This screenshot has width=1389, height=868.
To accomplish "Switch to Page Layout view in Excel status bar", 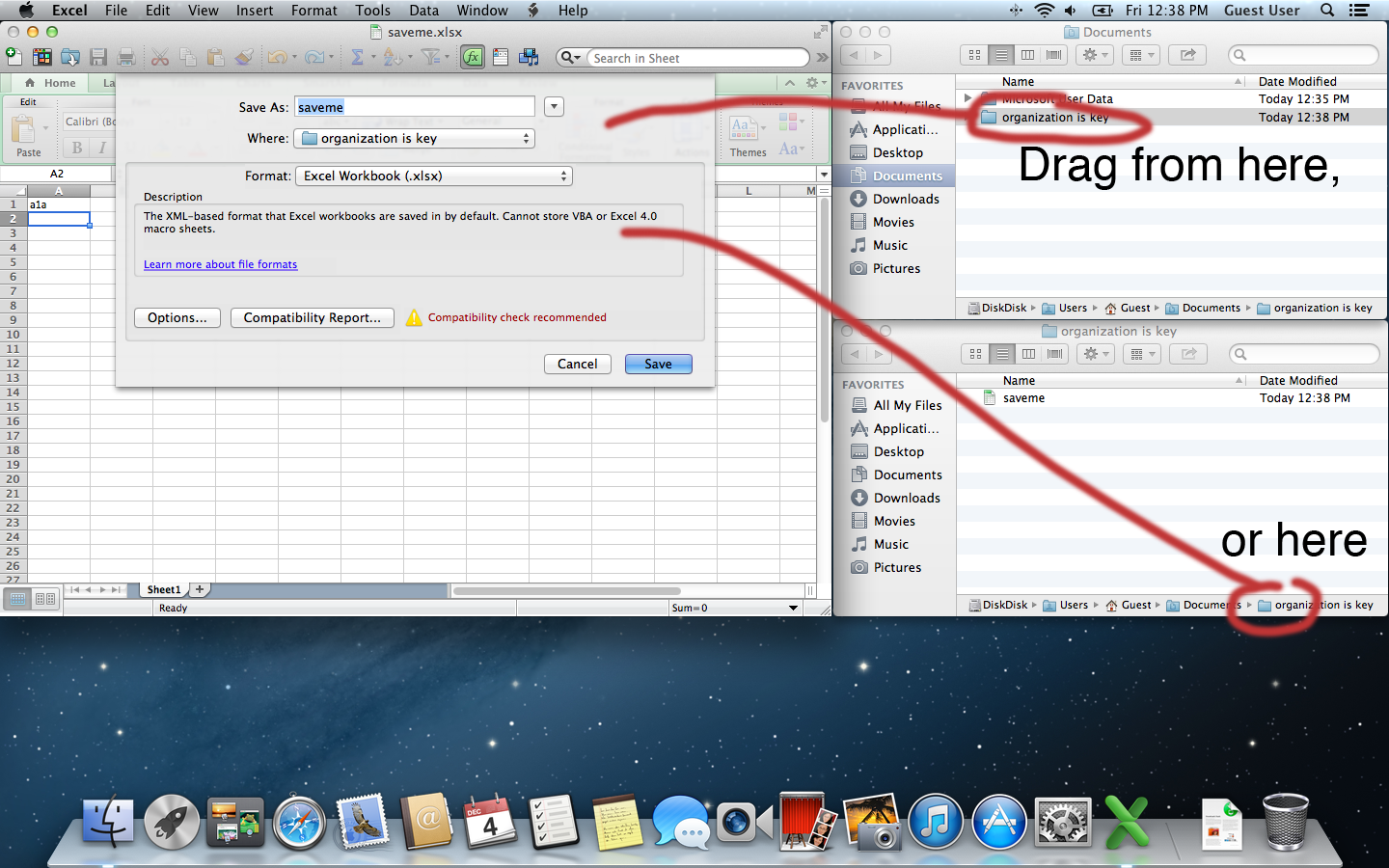I will pyautogui.click(x=45, y=600).
